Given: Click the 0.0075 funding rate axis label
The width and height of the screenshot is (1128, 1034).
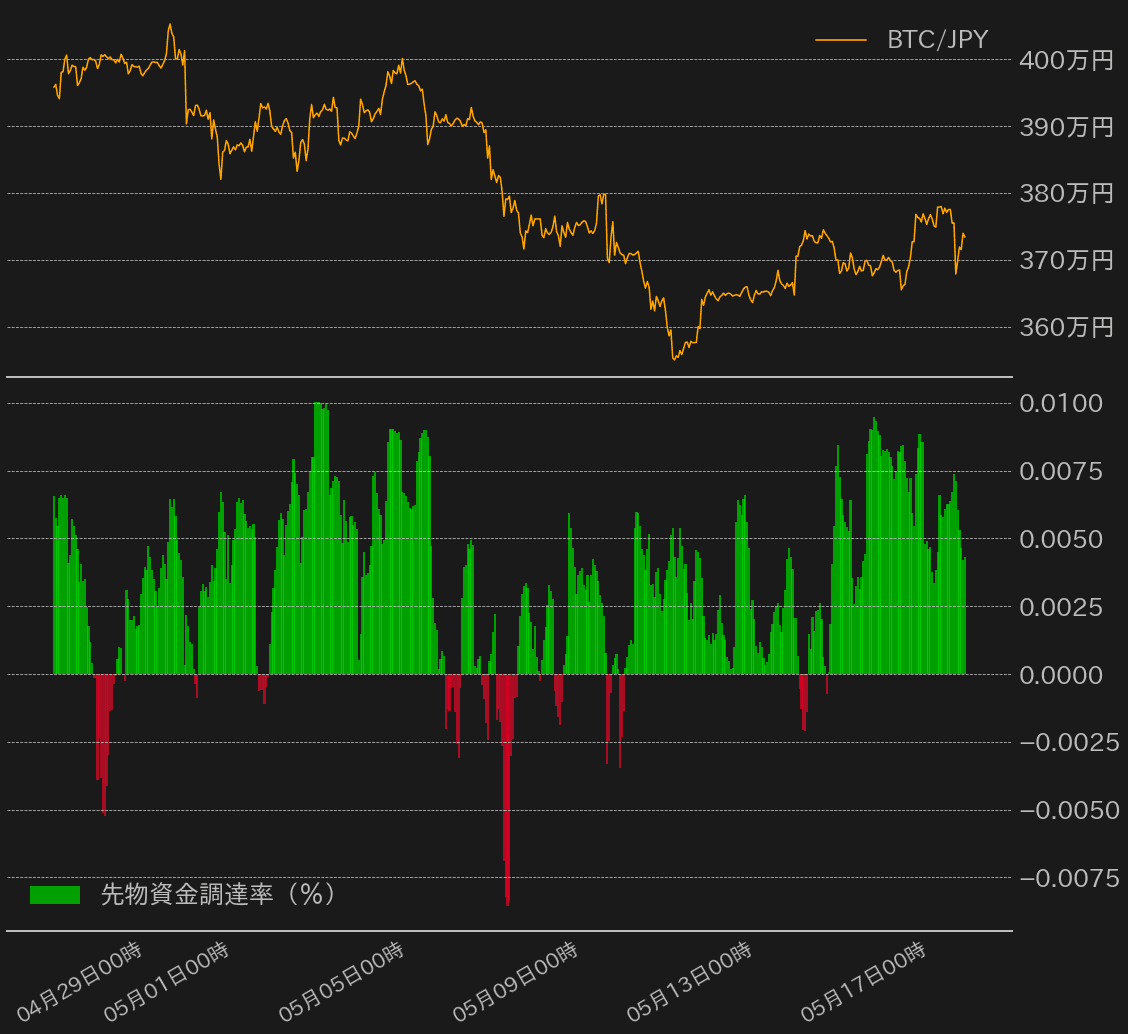Looking at the screenshot, I should click(x=1061, y=471).
